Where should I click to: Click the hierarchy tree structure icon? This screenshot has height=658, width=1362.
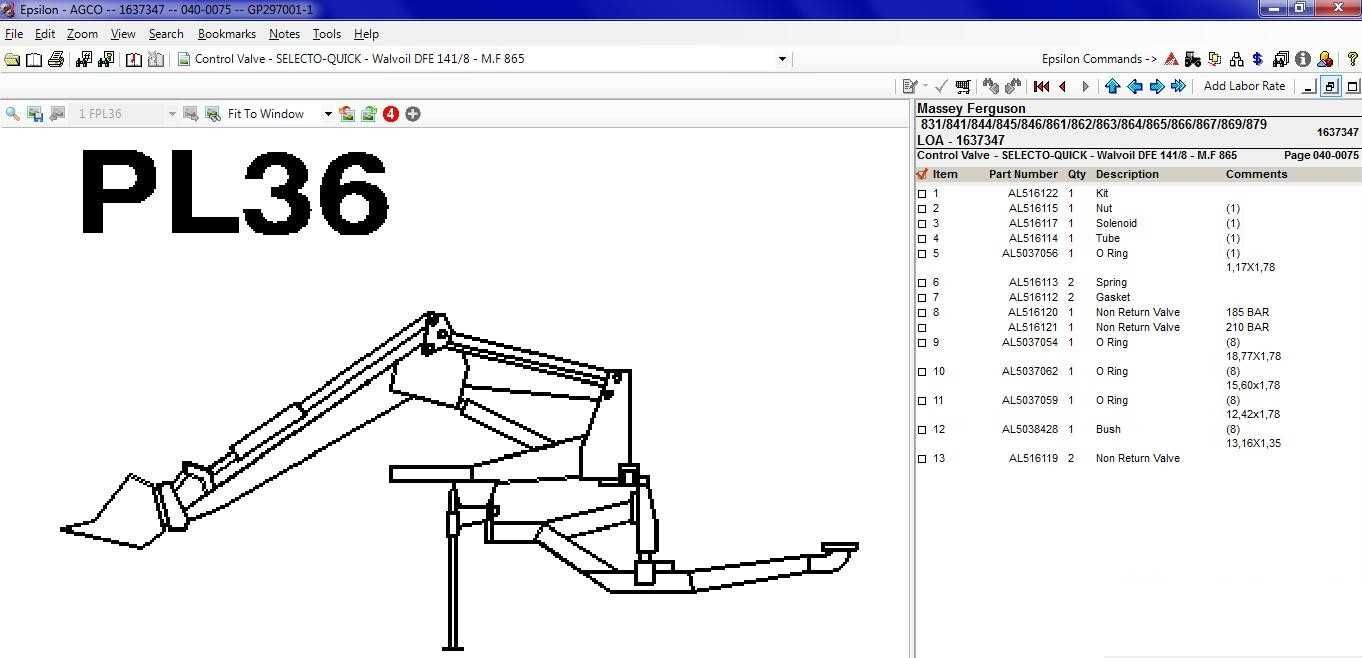point(1237,59)
